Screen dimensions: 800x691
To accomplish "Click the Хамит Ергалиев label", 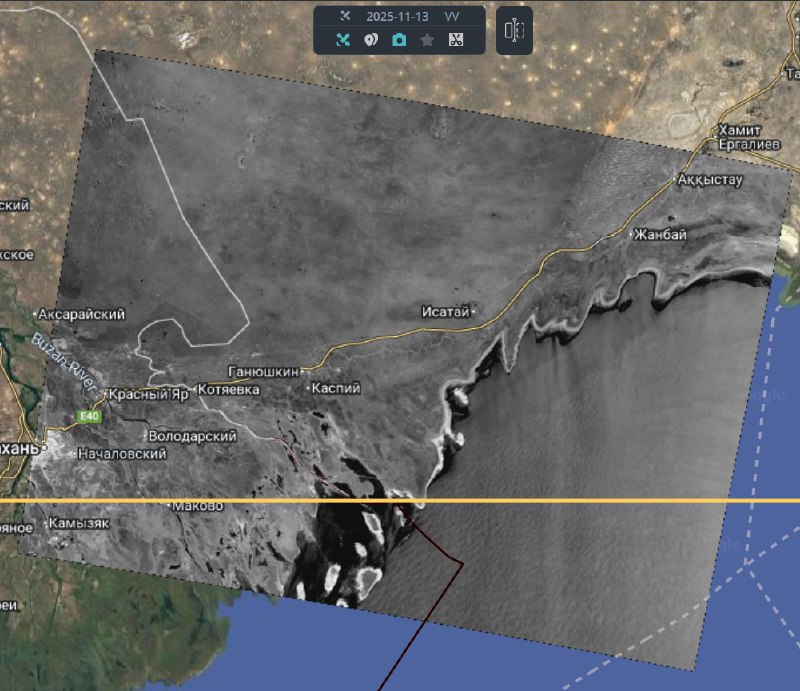I will pyautogui.click(x=740, y=138).
